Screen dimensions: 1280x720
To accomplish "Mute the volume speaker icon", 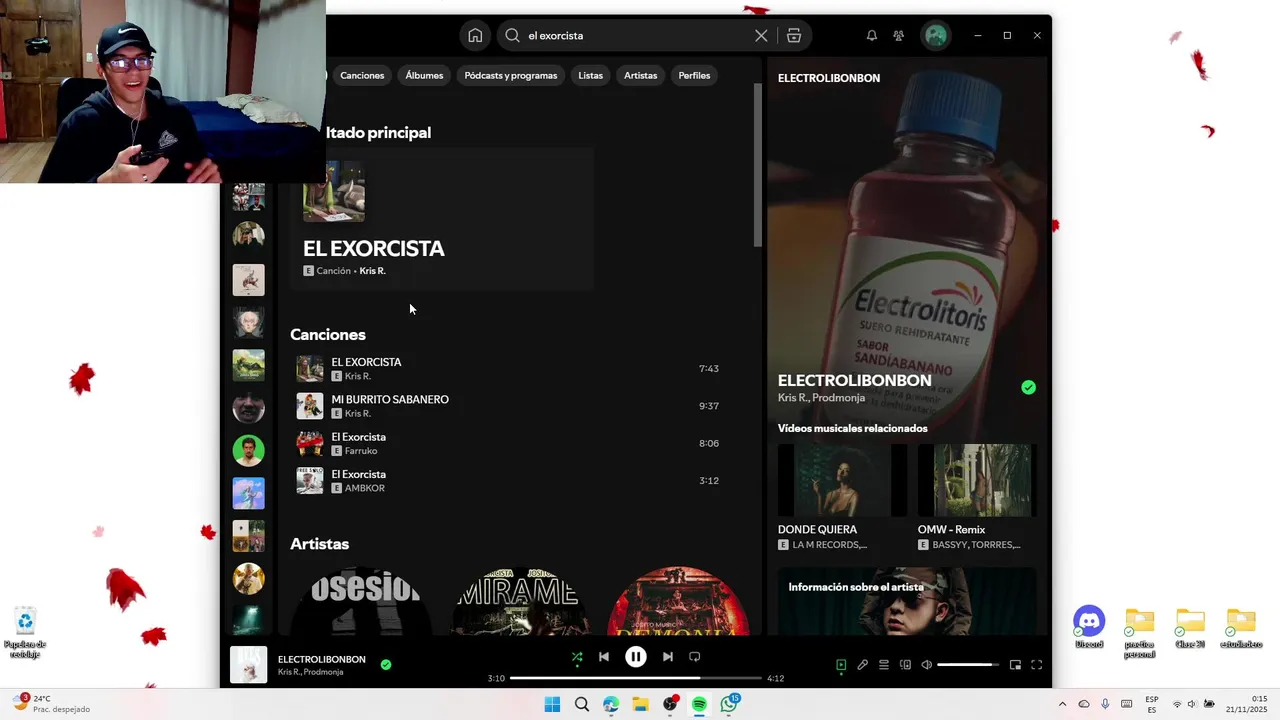I will point(927,665).
